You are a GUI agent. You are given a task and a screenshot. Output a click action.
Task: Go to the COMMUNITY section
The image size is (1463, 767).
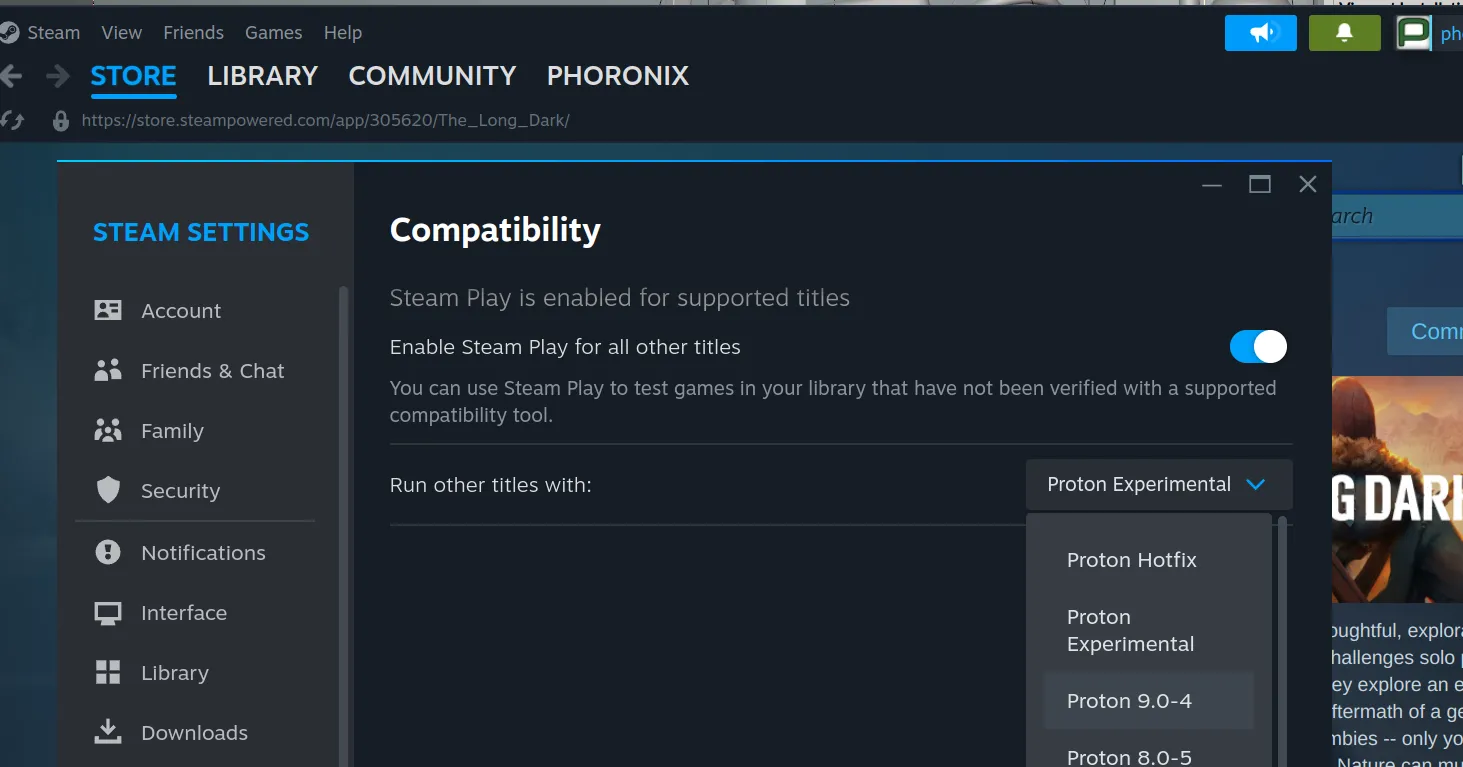tap(432, 76)
